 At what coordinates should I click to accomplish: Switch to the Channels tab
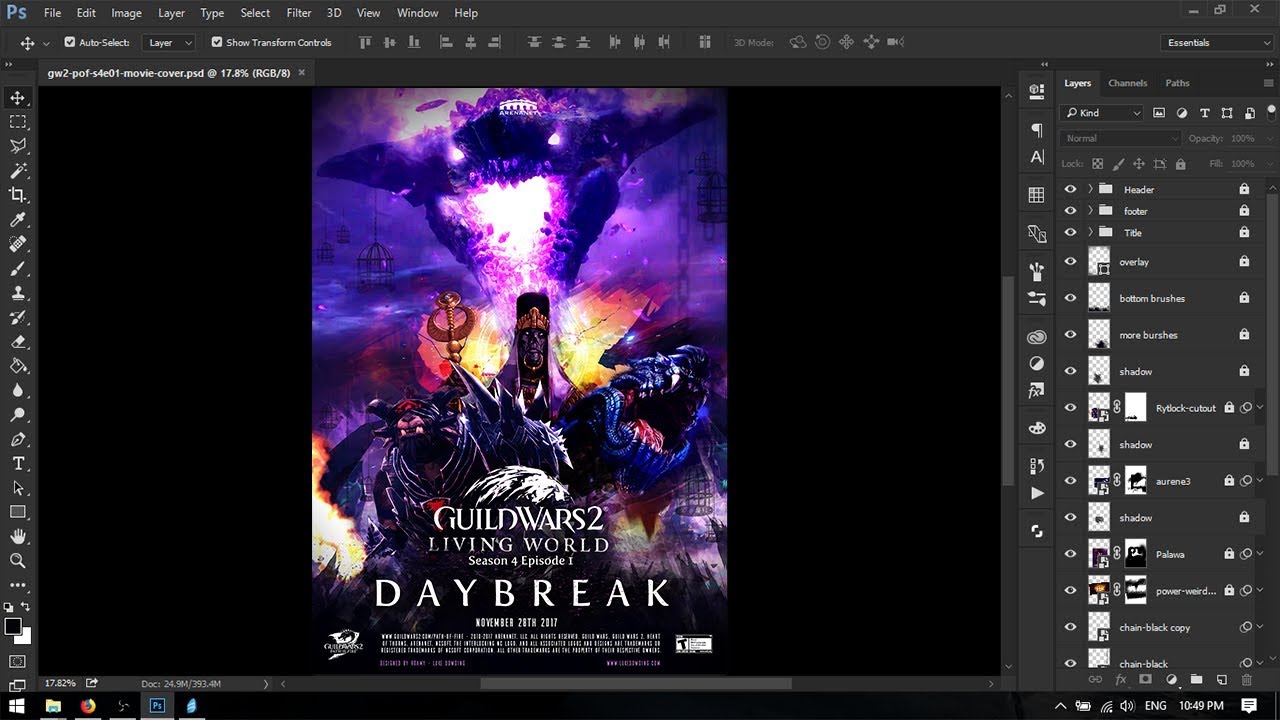1127,83
